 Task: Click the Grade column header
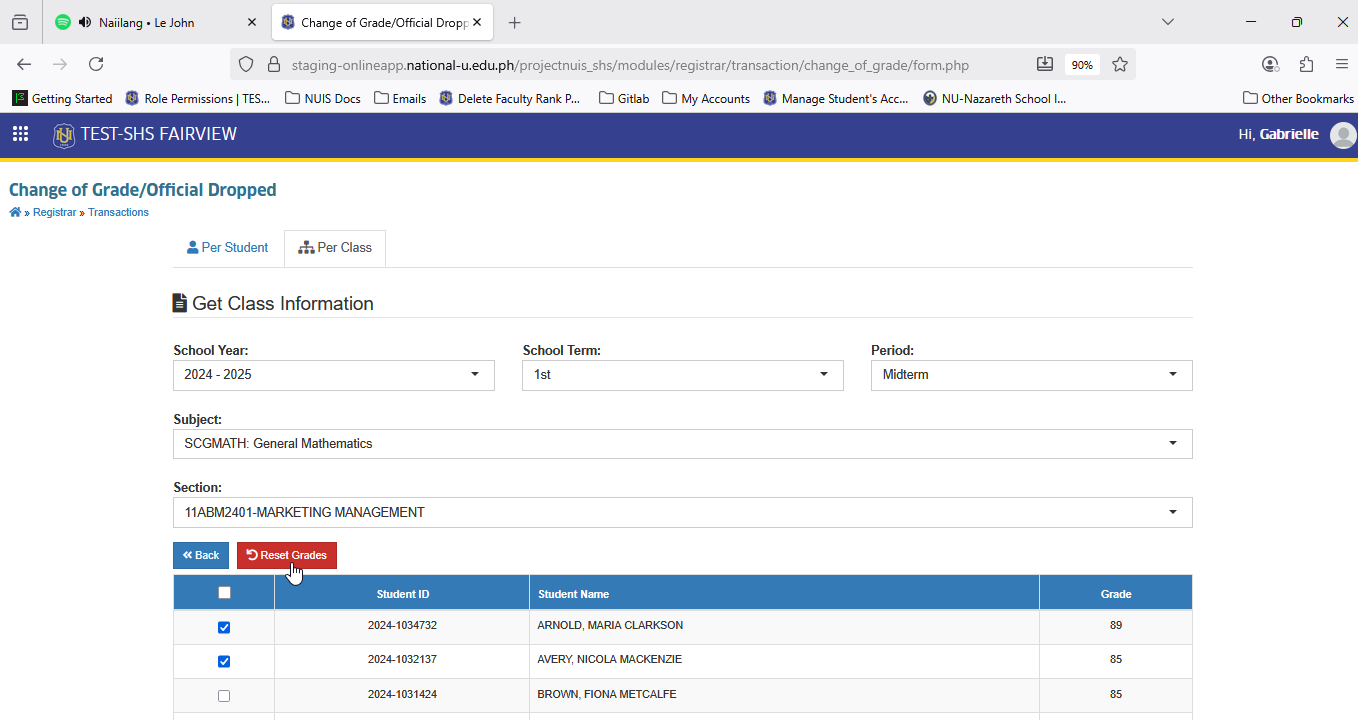coord(1116,594)
